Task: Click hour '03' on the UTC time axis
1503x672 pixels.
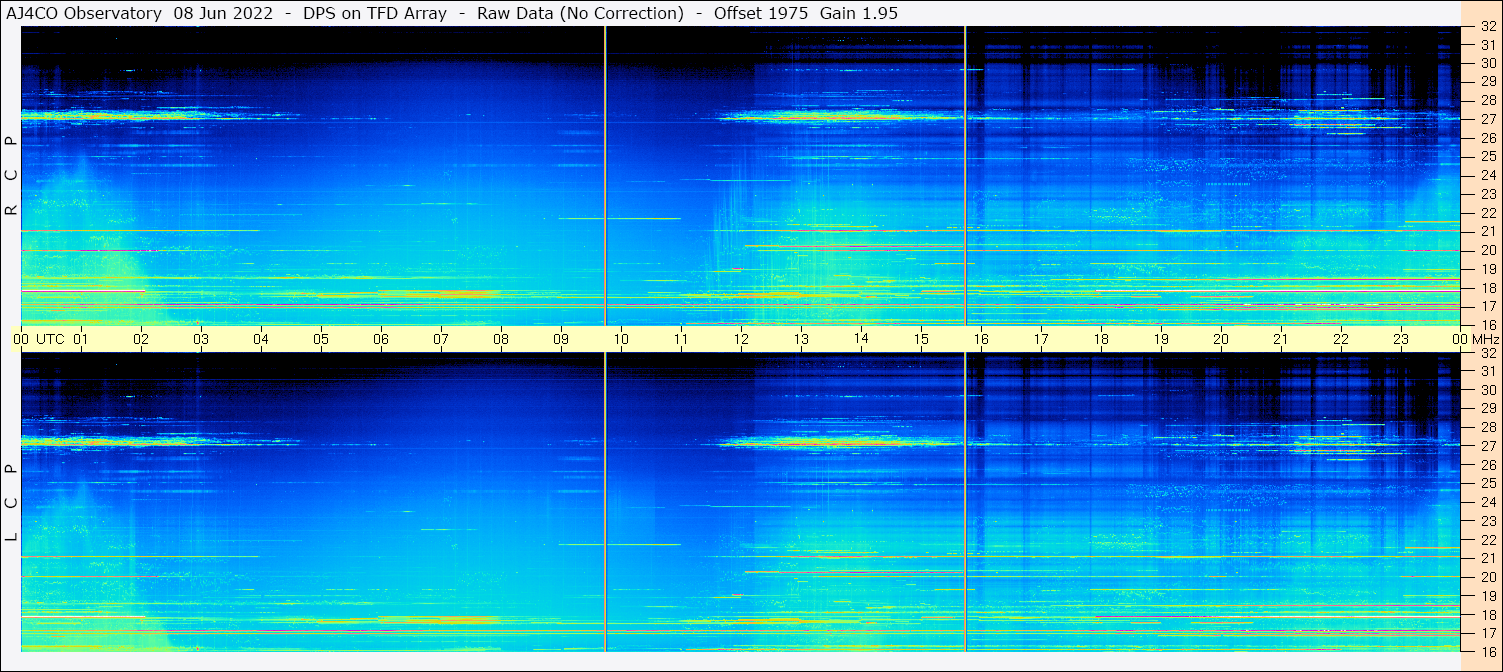Action: [x=201, y=339]
